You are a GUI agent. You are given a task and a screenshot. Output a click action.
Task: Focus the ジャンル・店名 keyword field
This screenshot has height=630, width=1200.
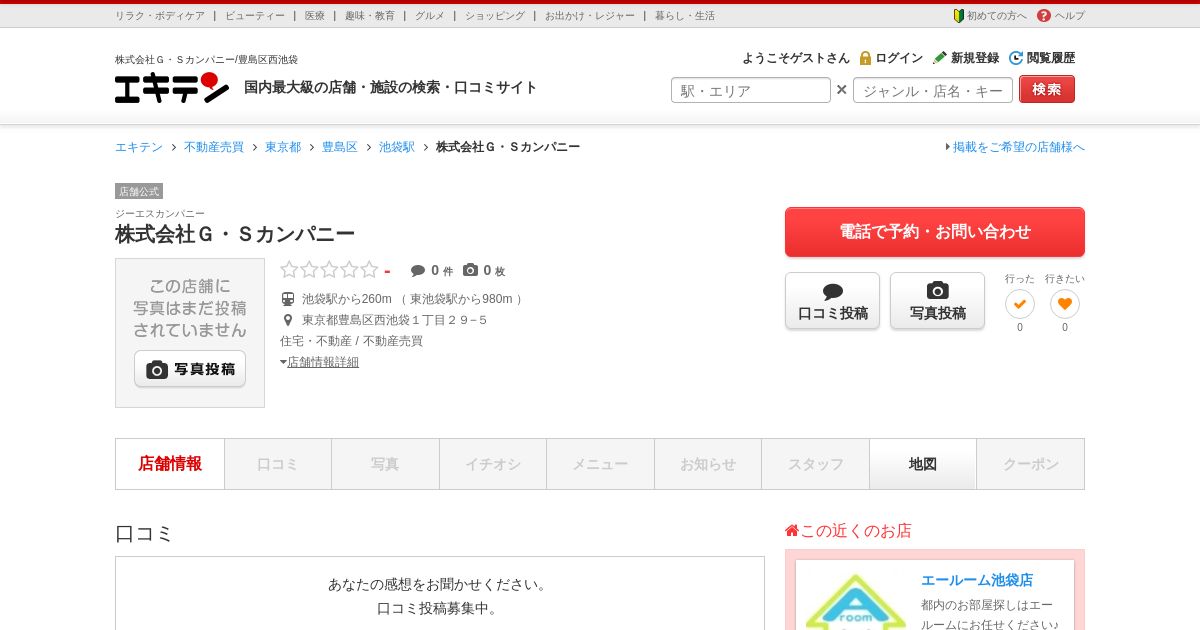(x=933, y=90)
